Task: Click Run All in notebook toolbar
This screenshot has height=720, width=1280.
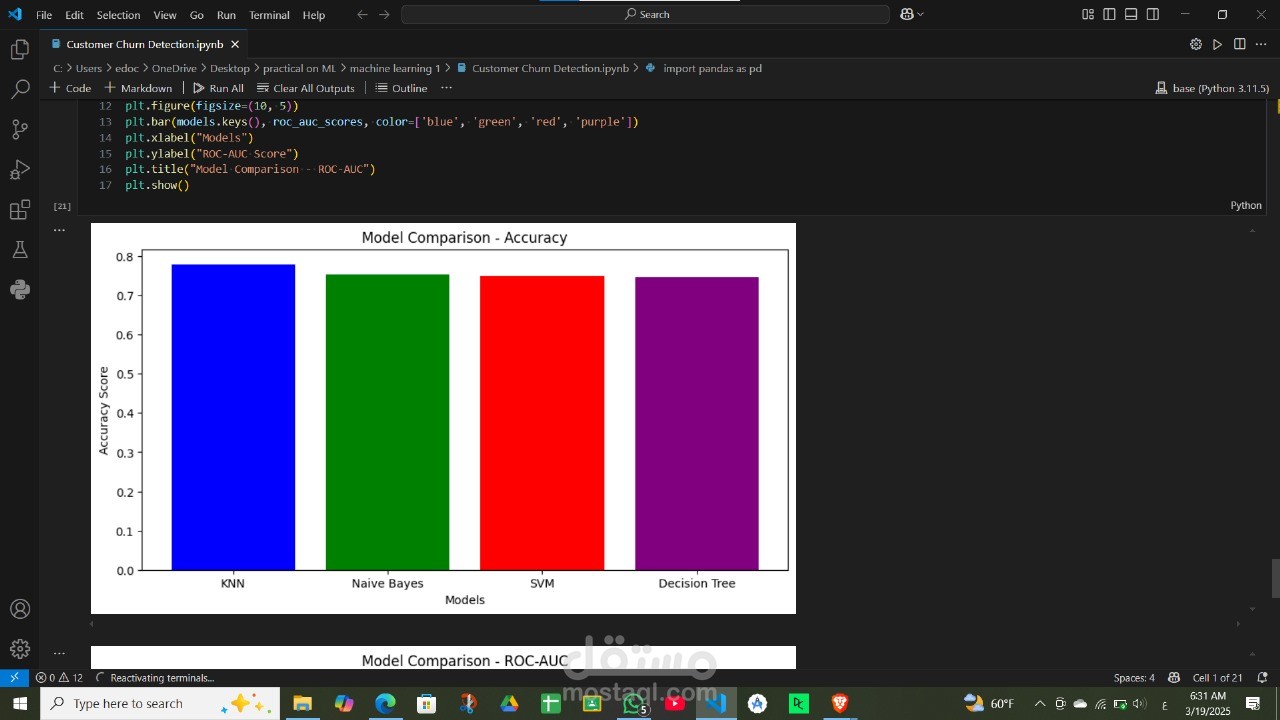Action: 218,88
